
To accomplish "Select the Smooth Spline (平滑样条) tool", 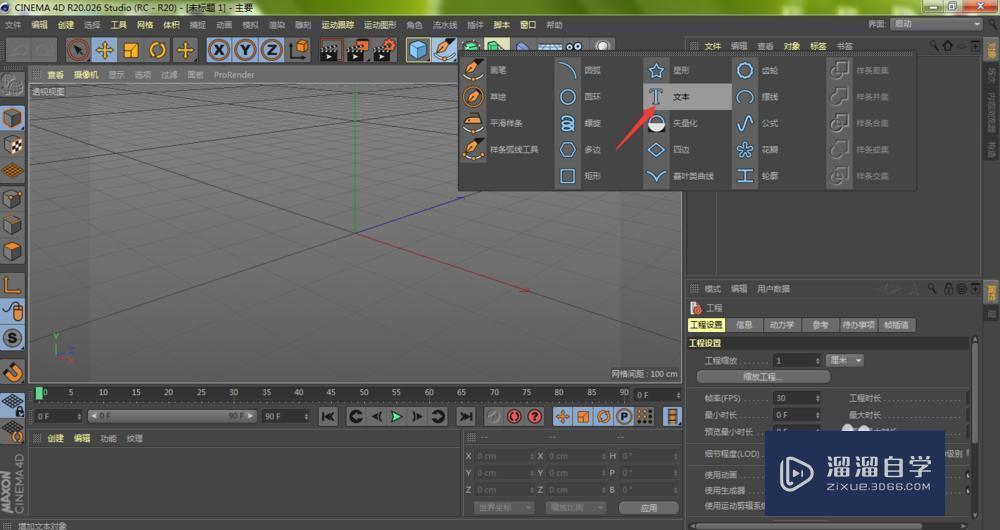I will [x=507, y=123].
